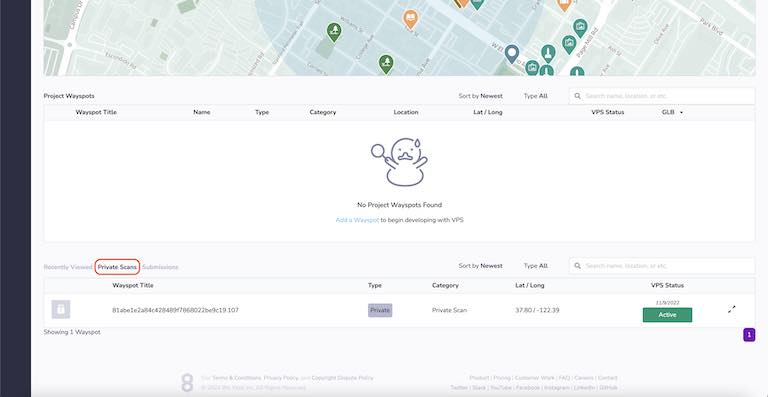Click magnifier icon in Project Waypoints search
Viewport: 768px width, 397px height.
tap(577, 96)
